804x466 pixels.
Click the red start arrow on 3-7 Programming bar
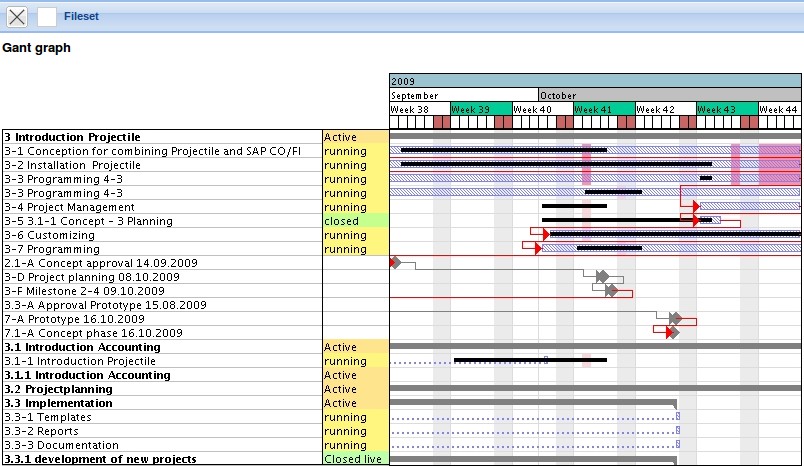coord(538,249)
